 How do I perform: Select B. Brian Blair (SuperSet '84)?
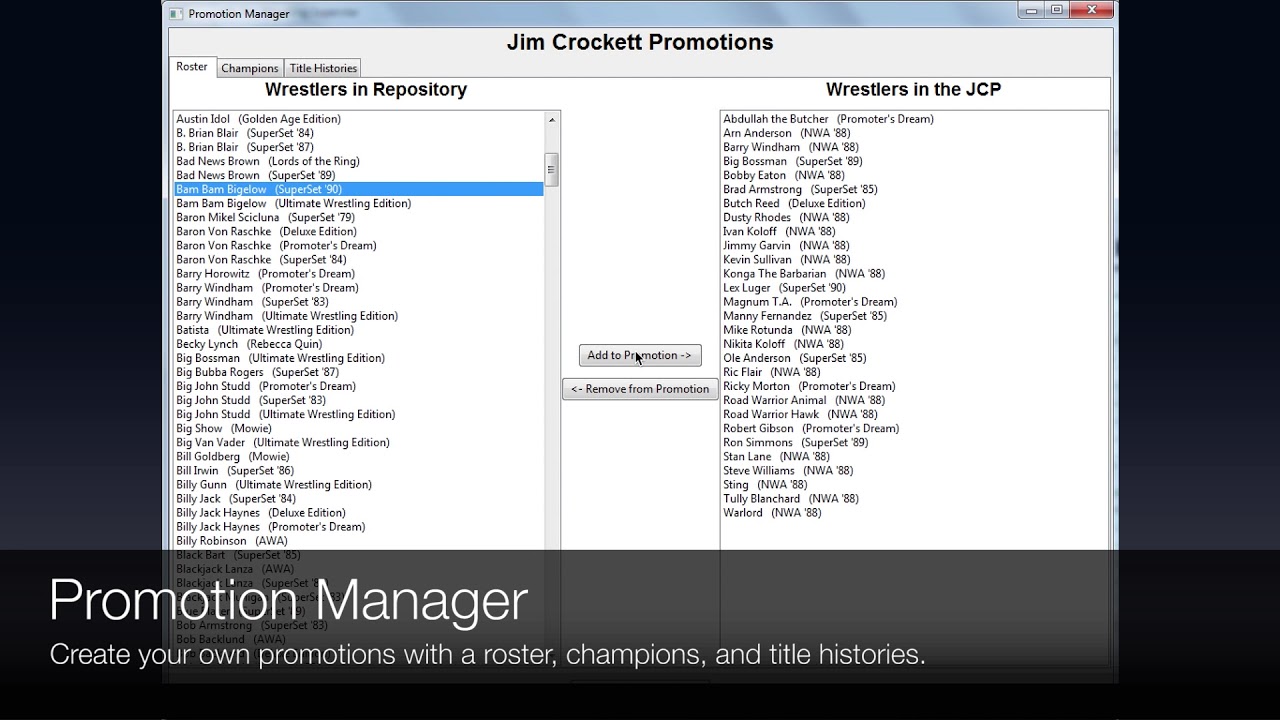[x=359, y=133]
